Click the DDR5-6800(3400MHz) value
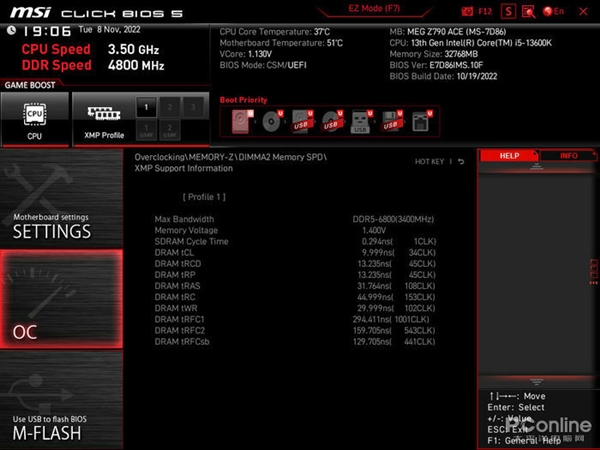This screenshot has width=600, height=450. point(393,219)
